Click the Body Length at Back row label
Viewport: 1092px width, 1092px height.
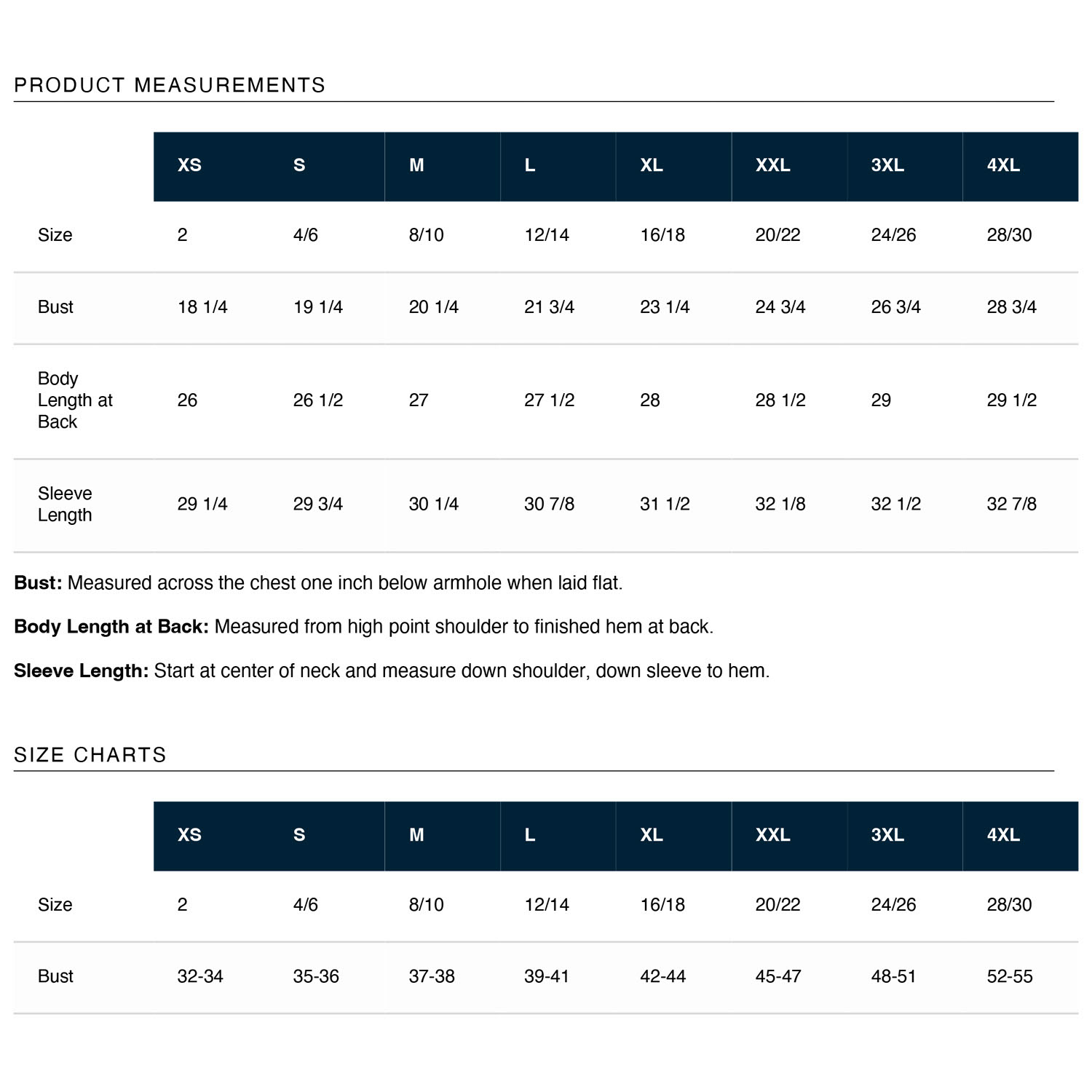[x=75, y=400]
